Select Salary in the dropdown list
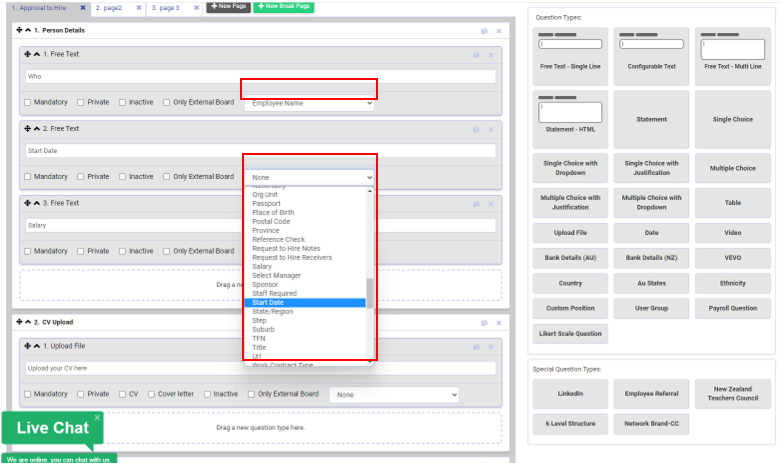Screen dimensions: 782x466 point(305,266)
